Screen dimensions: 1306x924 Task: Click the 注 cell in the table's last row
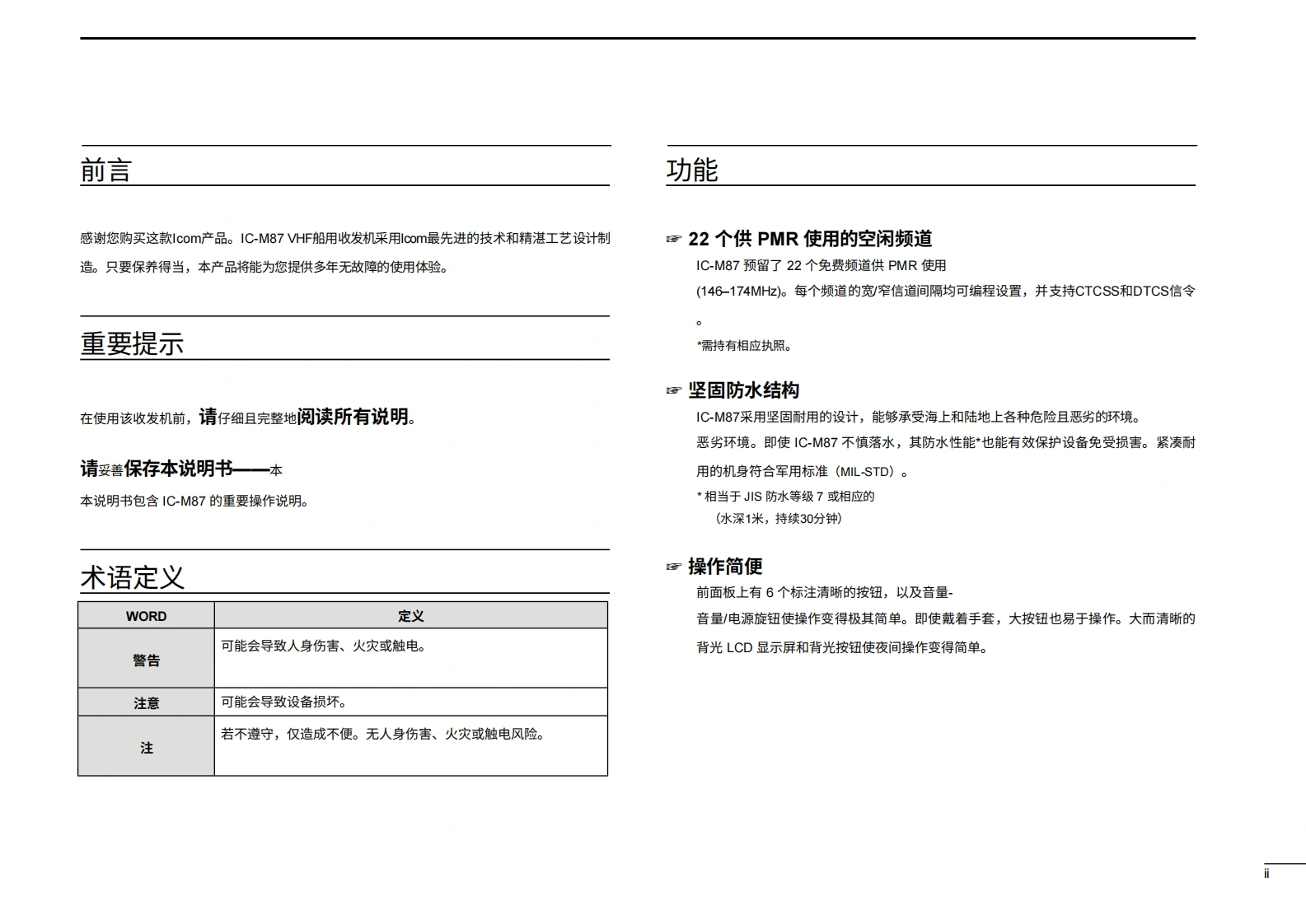pos(146,747)
